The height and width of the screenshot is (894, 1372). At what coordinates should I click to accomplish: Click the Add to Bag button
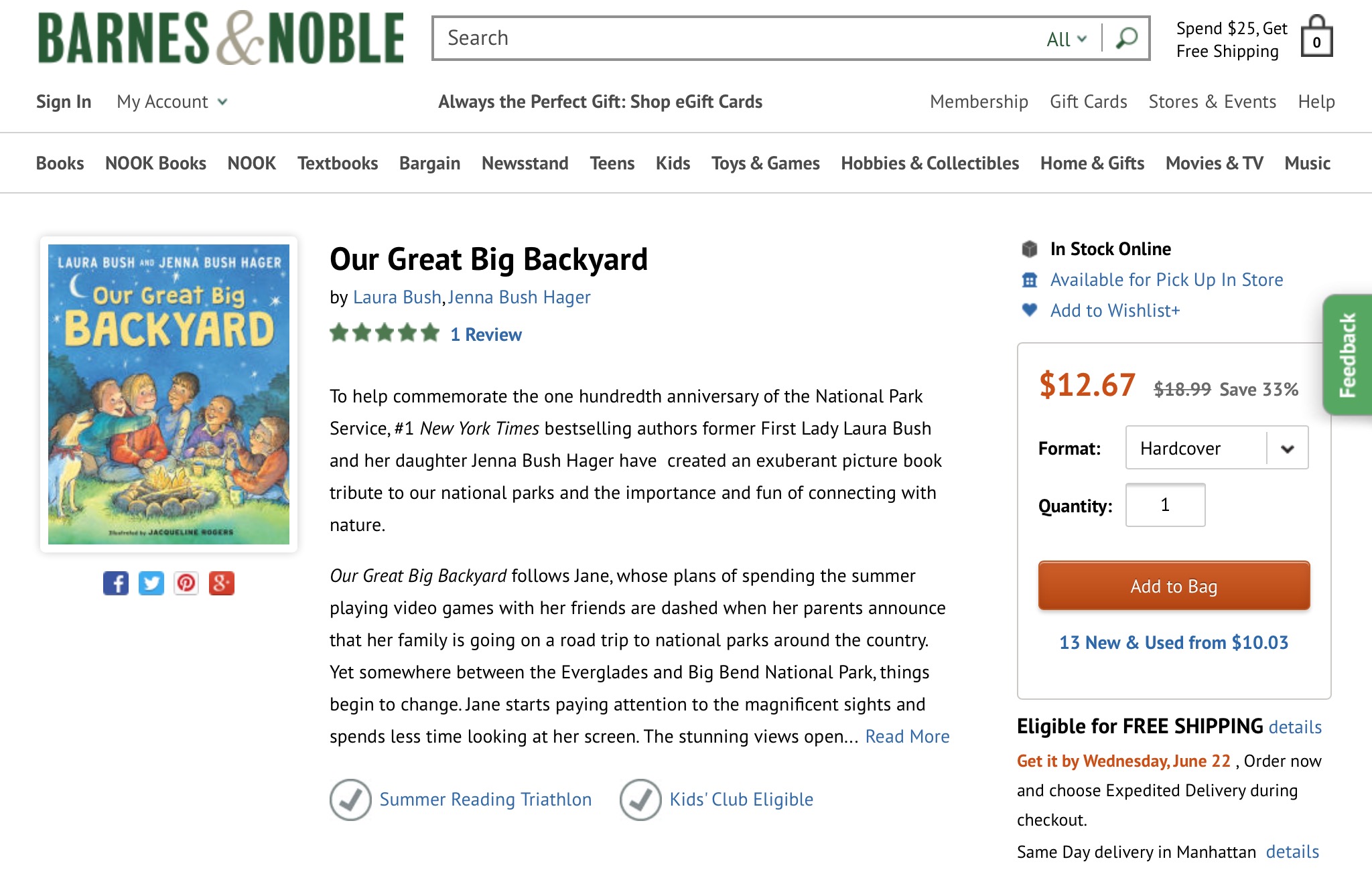[1173, 586]
